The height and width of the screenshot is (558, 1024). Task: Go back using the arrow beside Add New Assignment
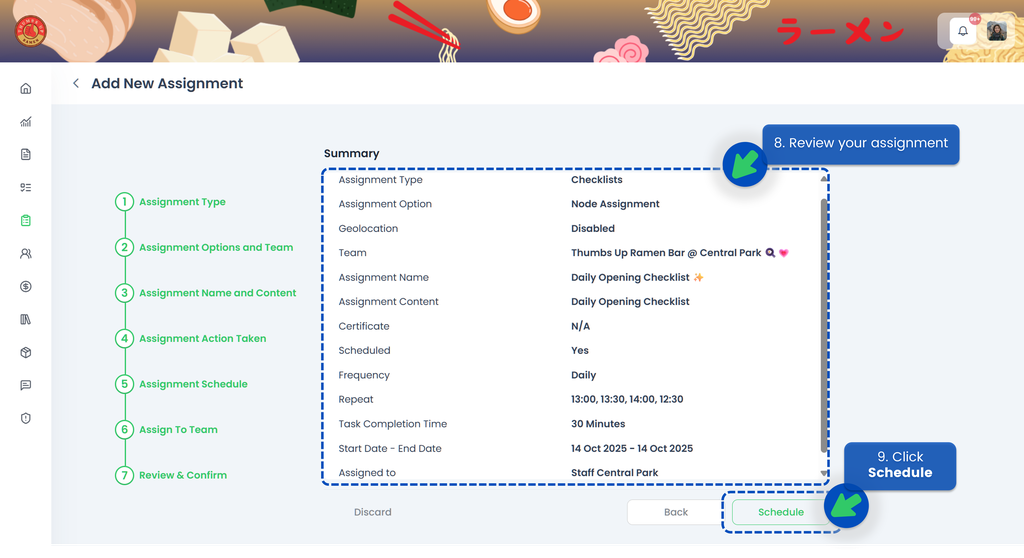[76, 84]
